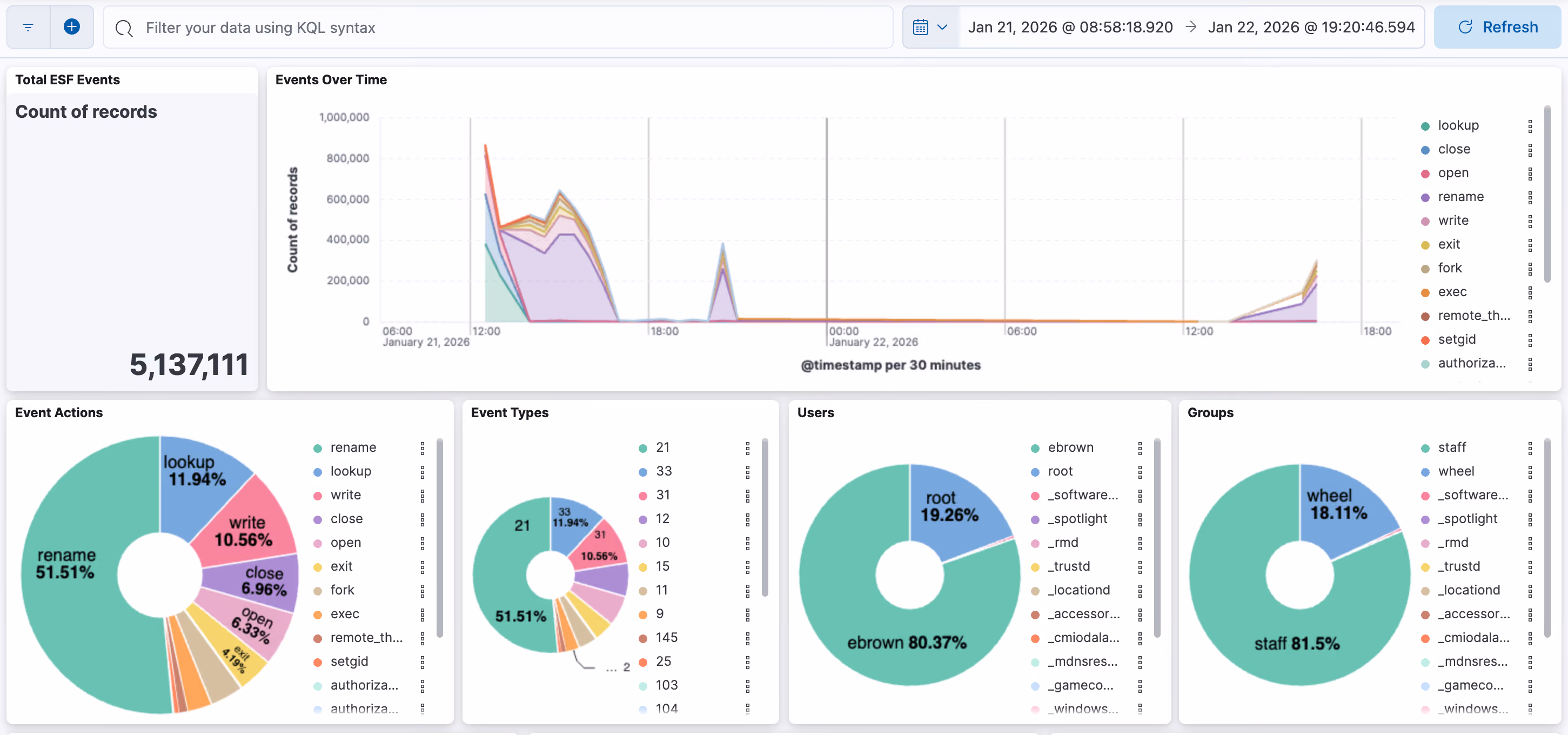Click the start date Jan 21, 2026 field
Screen dimensions: 1568x735
1070,28
